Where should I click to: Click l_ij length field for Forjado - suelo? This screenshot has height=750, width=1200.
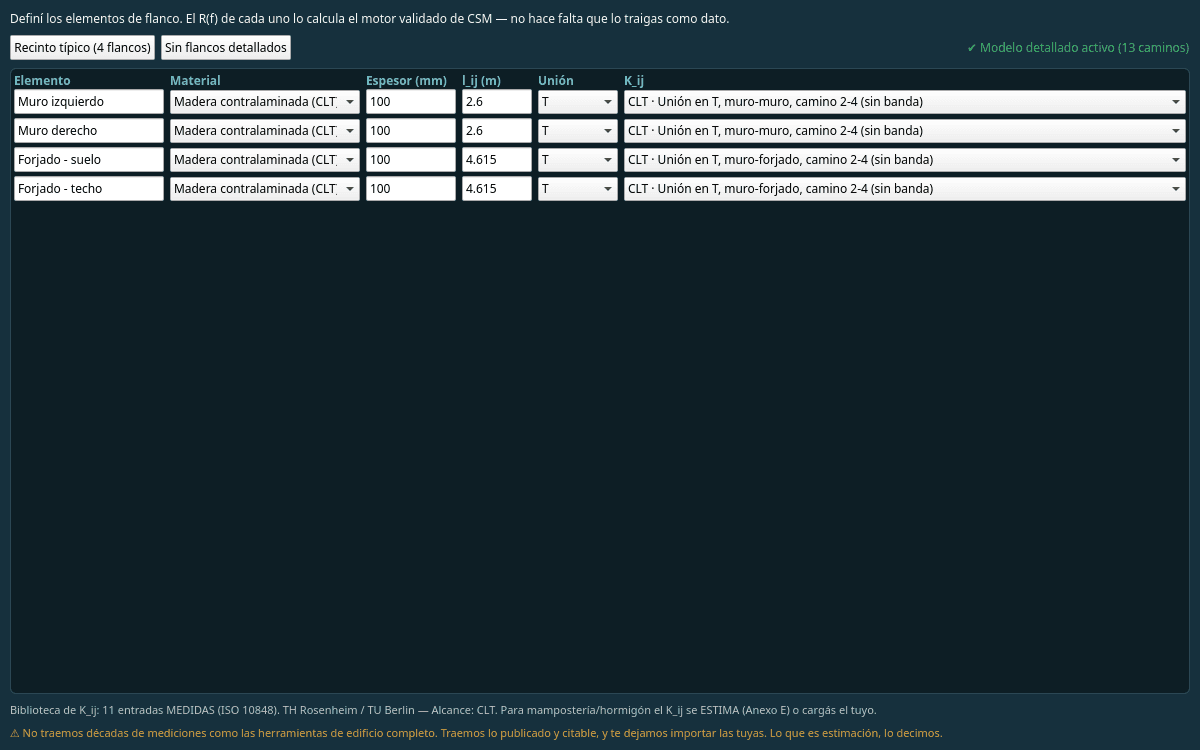click(x=497, y=159)
